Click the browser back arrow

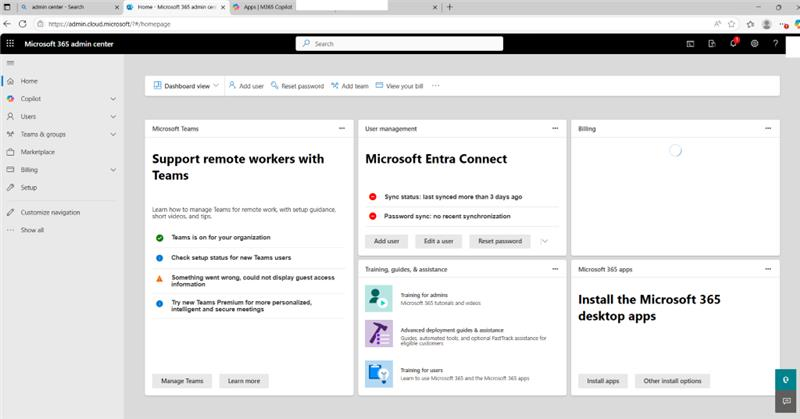click(7, 24)
